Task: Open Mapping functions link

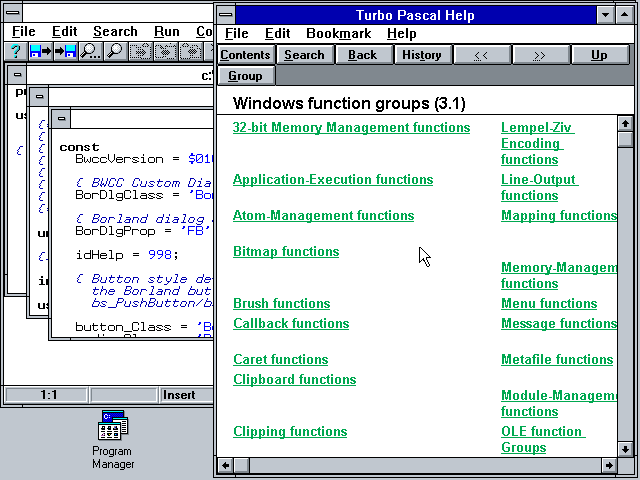Action: pyautogui.click(x=559, y=216)
